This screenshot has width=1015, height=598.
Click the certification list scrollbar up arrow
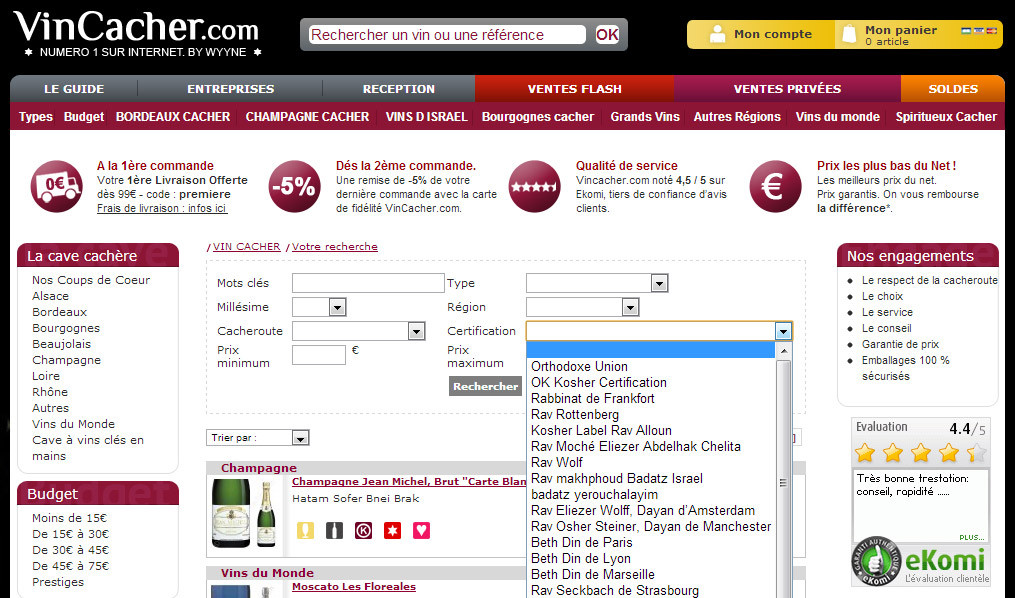pyautogui.click(x=783, y=351)
